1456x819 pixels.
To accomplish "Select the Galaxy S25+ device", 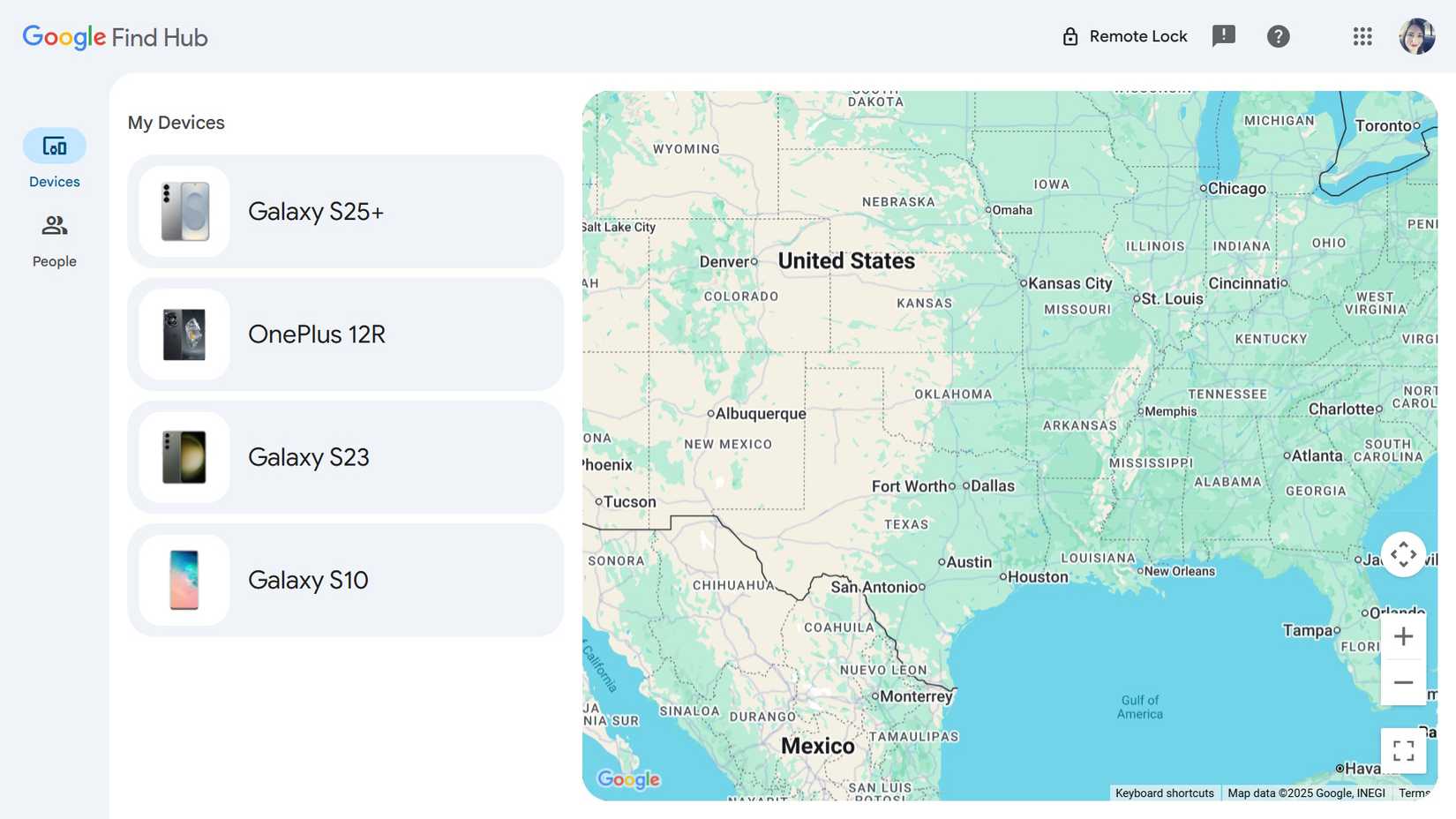I will (x=346, y=211).
